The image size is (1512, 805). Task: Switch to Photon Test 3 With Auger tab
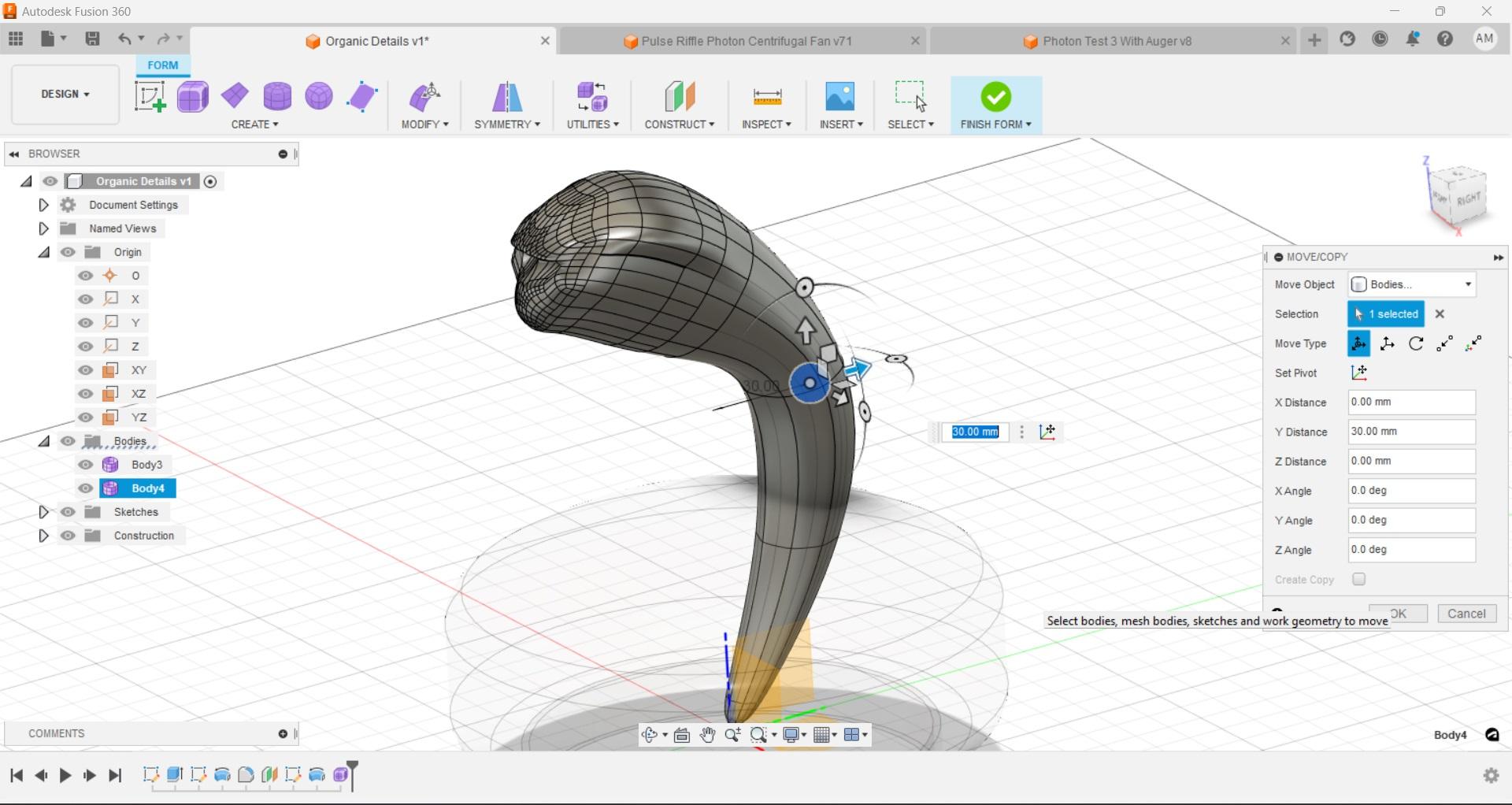tap(1116, 41)
